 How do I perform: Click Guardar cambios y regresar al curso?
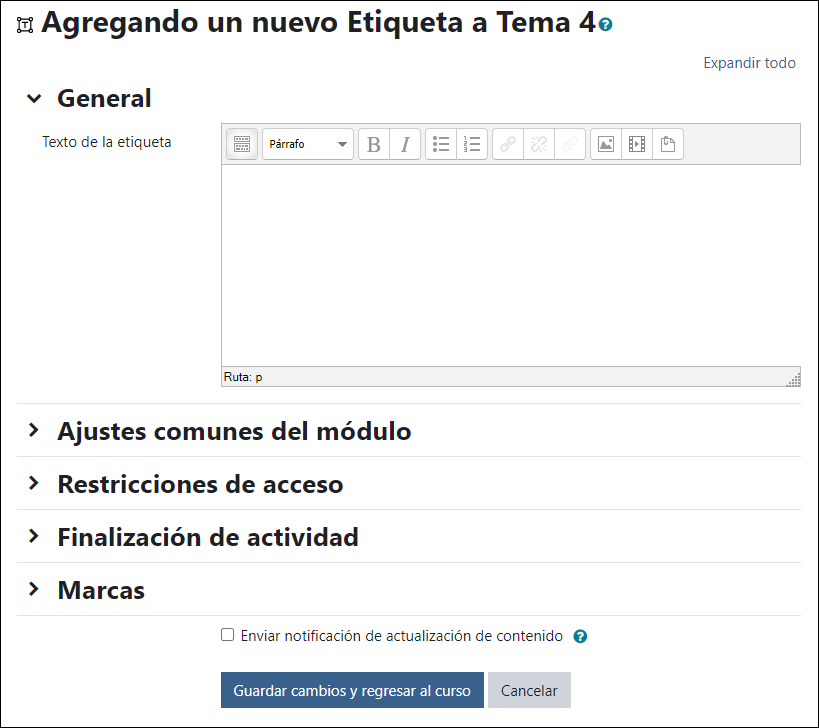click(x=352, y=690)
